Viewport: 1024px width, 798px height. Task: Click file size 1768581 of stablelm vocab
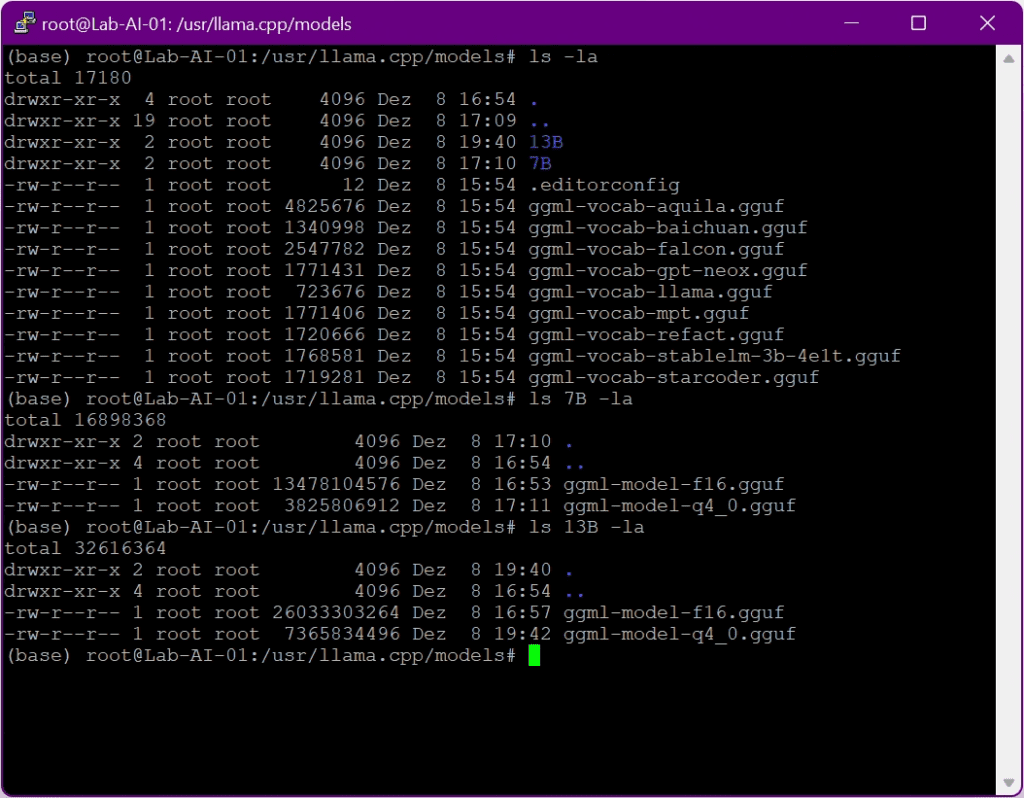click(325, 356)
